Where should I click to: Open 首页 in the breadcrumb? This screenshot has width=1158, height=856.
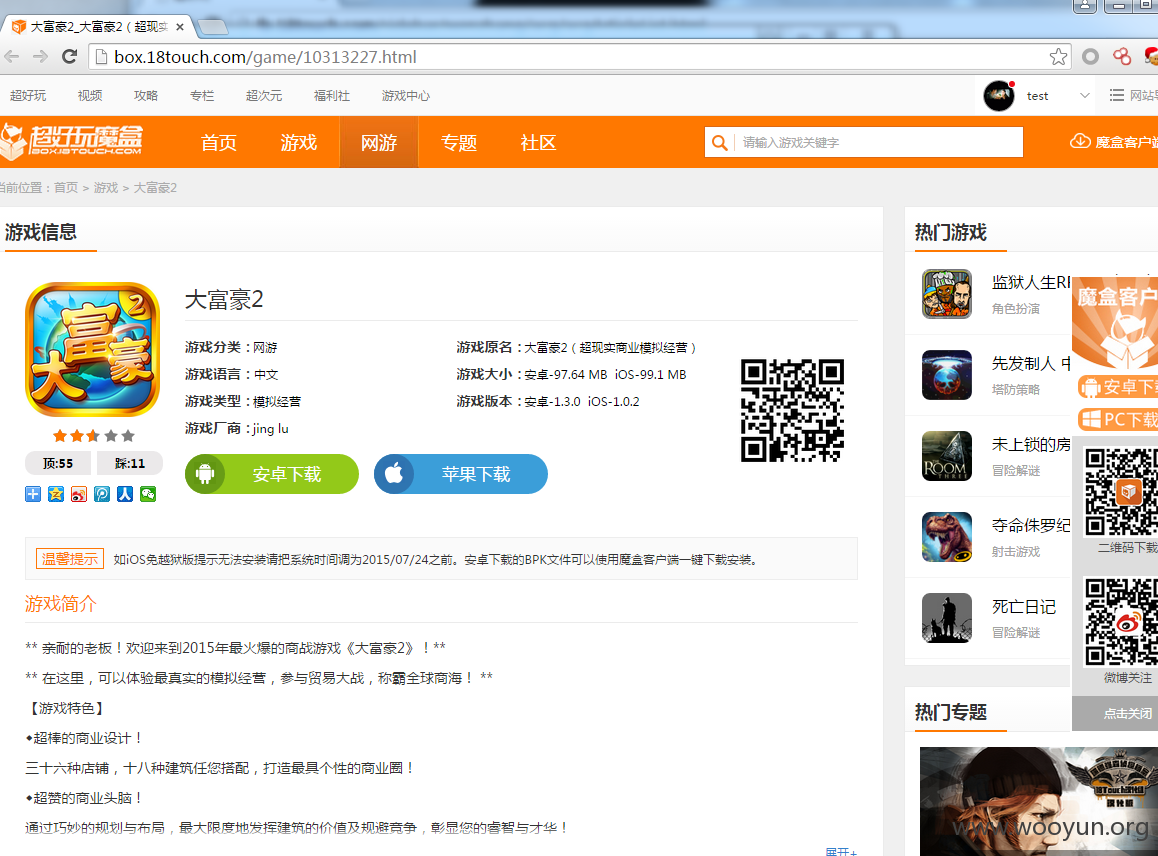66,188
